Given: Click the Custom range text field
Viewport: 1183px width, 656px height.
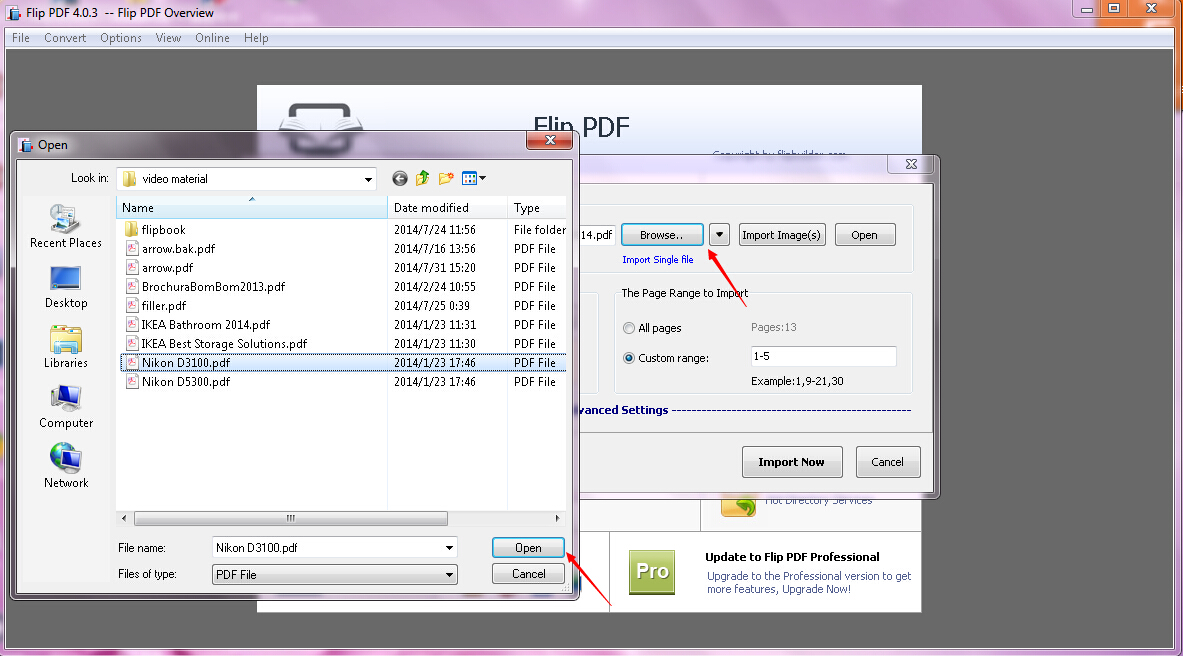Looking at the screenshot, I should click(x=823, y=356).
